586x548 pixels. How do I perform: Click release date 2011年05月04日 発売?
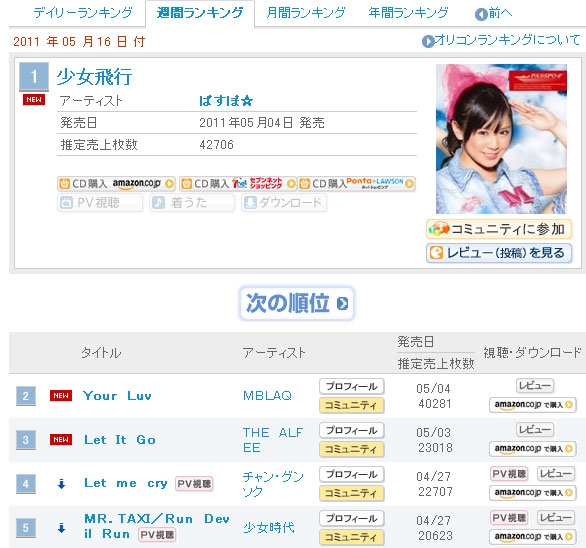pyautogui.click(x=262, y=123)
